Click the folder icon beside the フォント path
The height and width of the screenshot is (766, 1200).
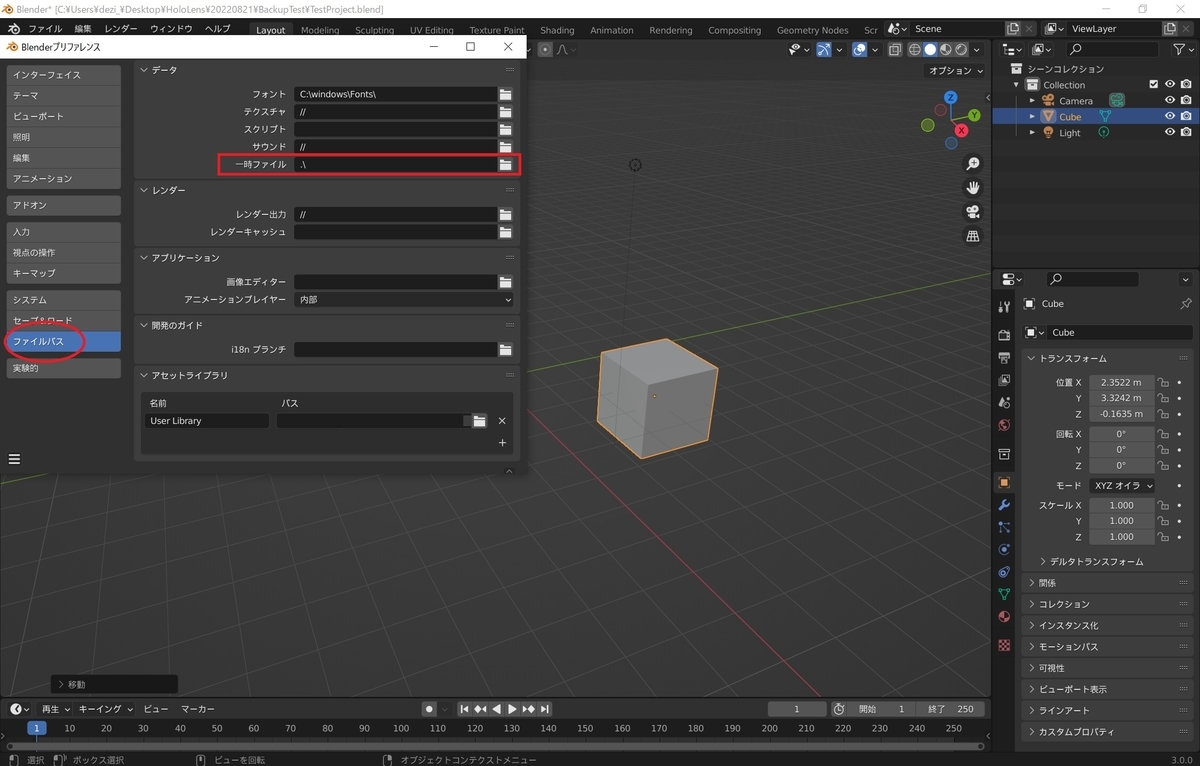(x=506, y=94)
